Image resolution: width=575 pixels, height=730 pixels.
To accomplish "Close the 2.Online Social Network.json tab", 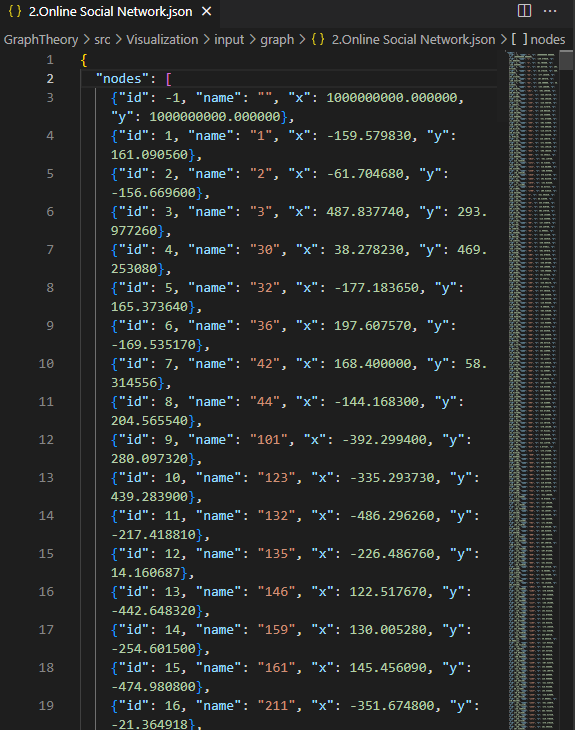I will point(206,12).
